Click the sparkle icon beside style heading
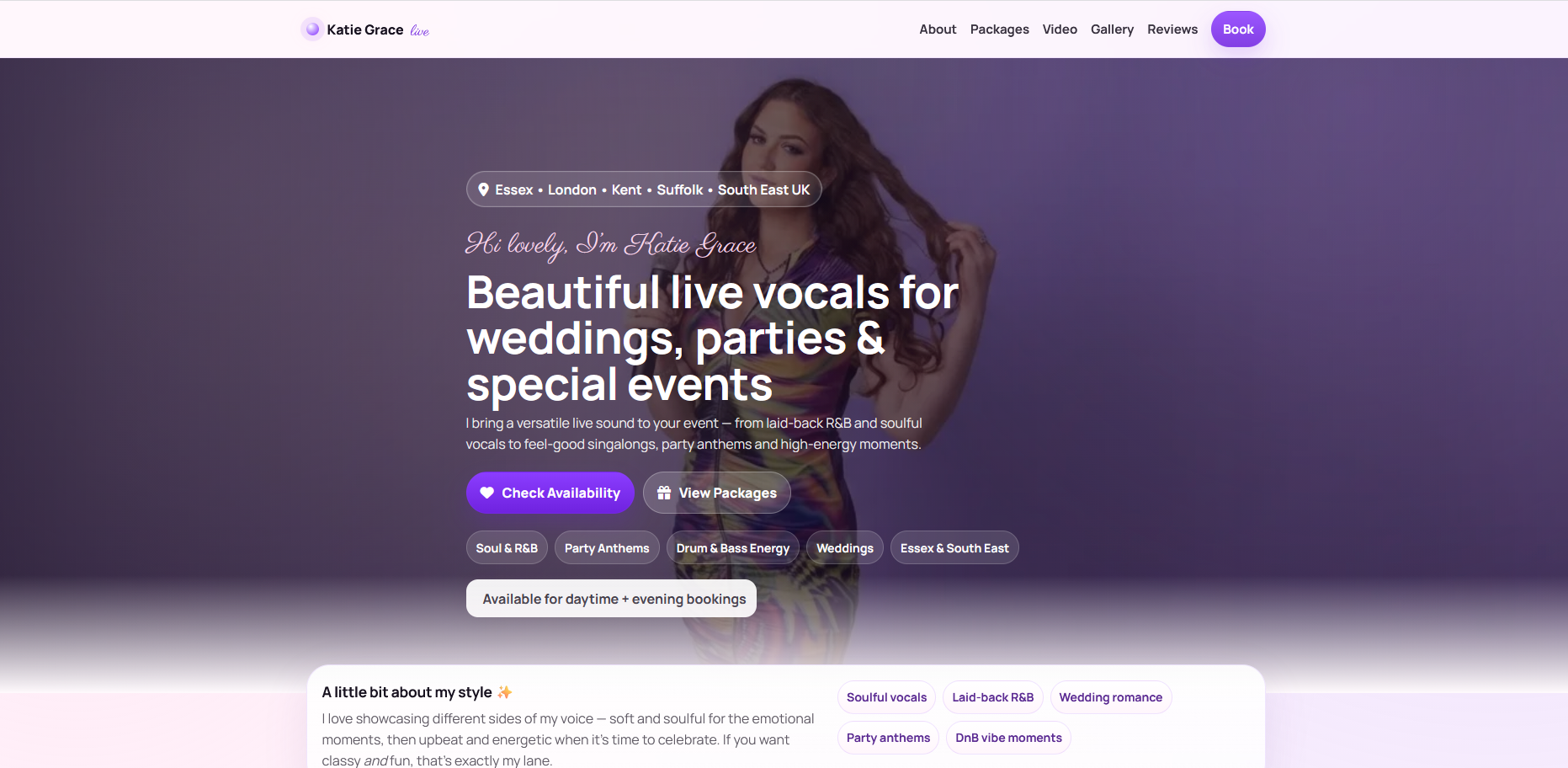 (504, 692)
